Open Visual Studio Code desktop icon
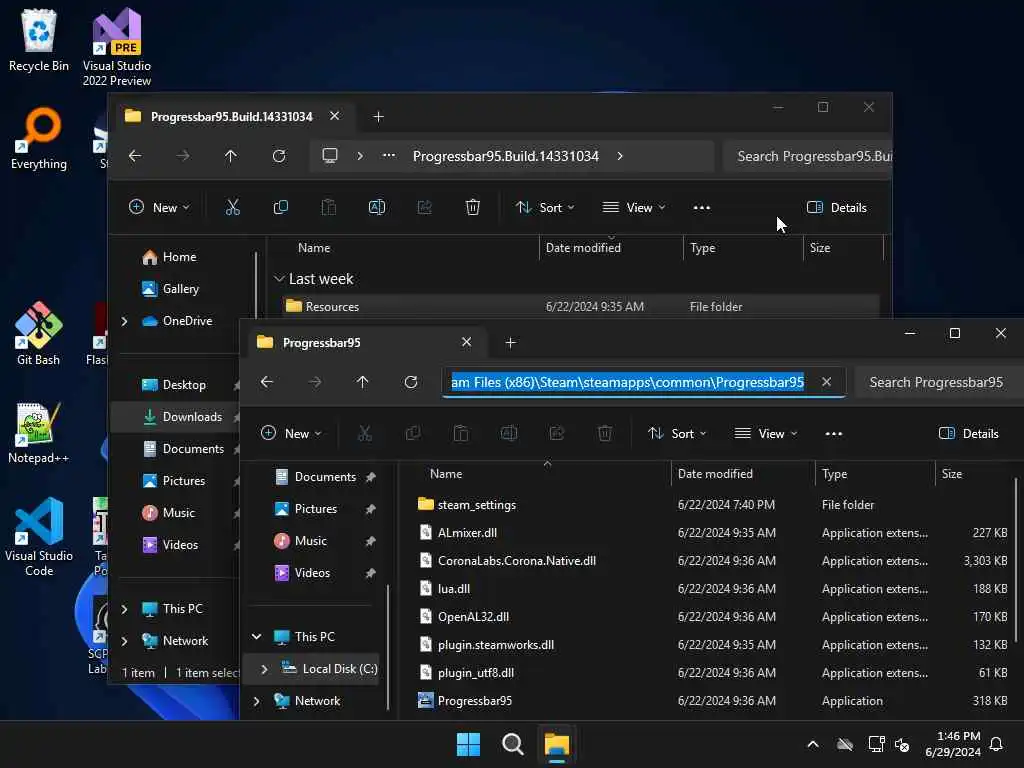Screen dimensions: 1024x768 click(39, 537)
